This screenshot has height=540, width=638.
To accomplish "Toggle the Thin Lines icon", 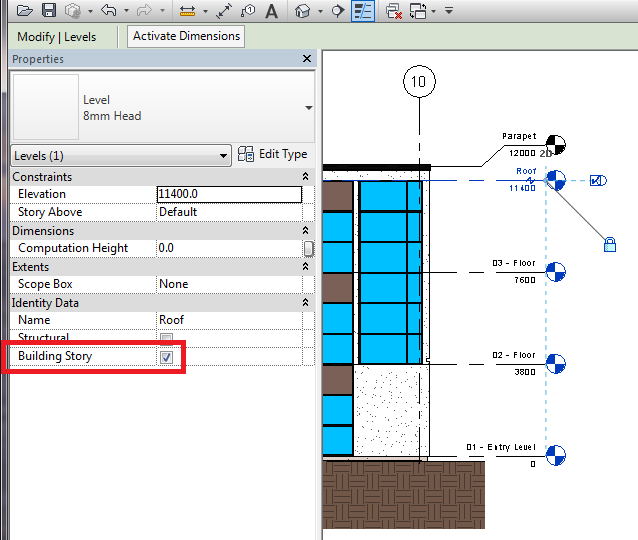I will [363, 11].
